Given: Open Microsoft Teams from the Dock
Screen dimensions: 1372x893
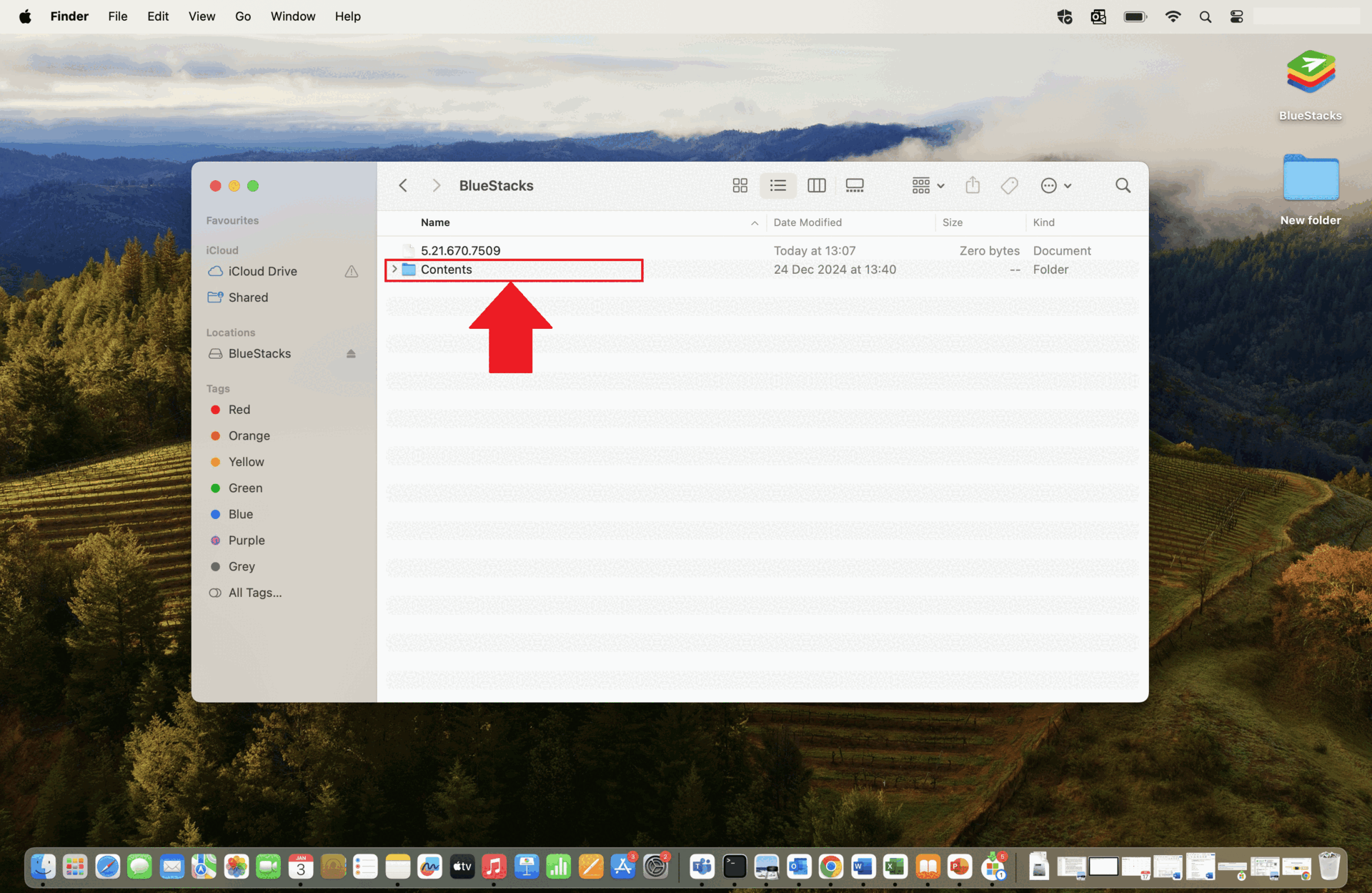Looking at the screenshot, I should click(x=702, y=867).
